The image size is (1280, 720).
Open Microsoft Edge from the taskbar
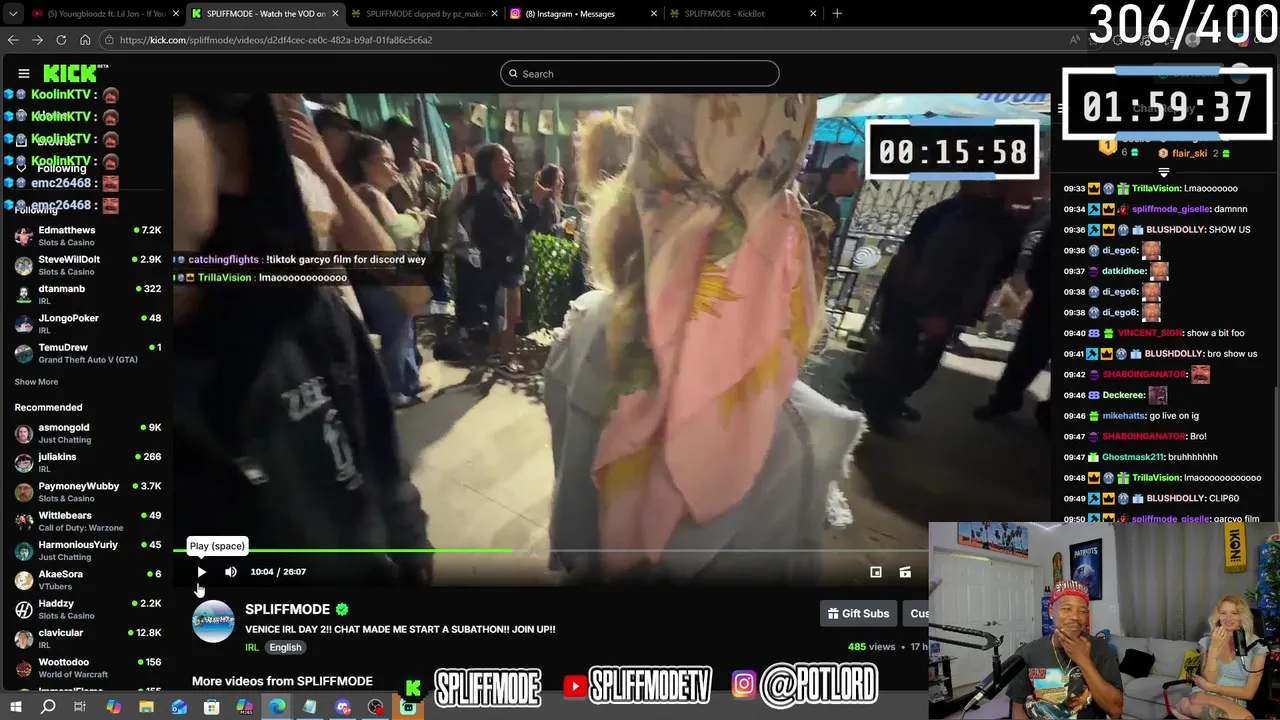coord(277,707)
